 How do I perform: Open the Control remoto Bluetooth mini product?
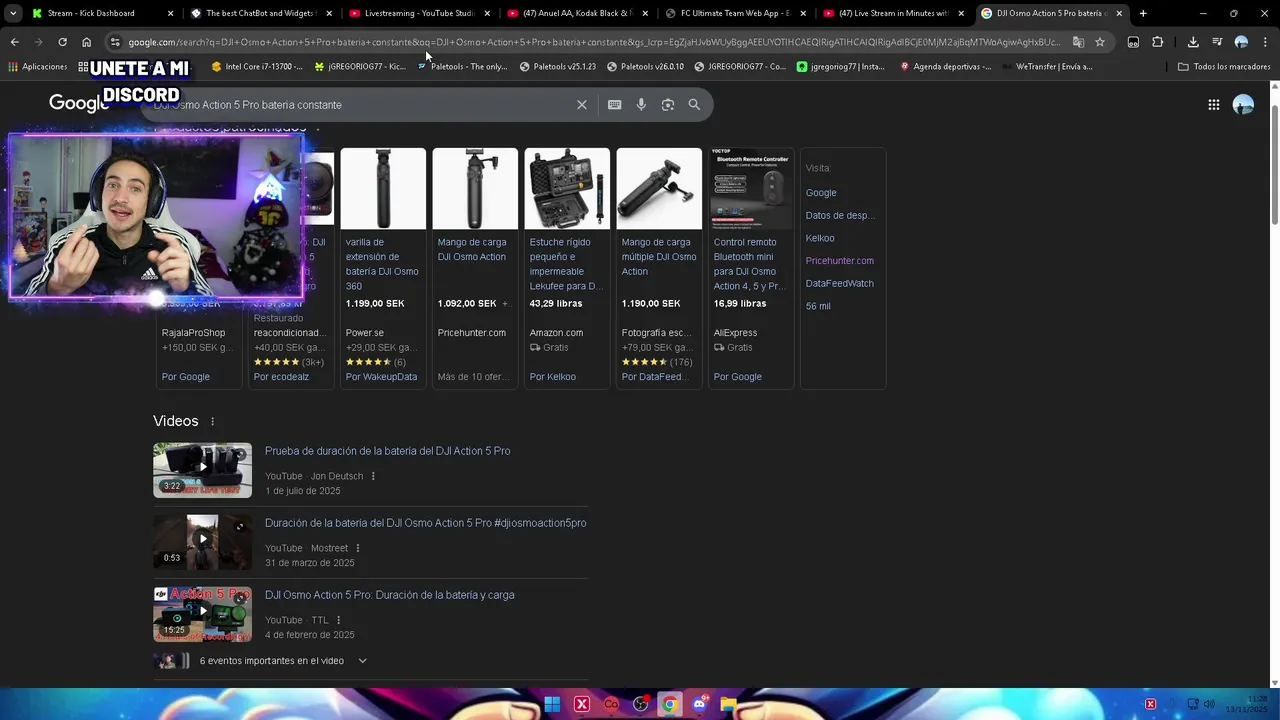[750, 264]
